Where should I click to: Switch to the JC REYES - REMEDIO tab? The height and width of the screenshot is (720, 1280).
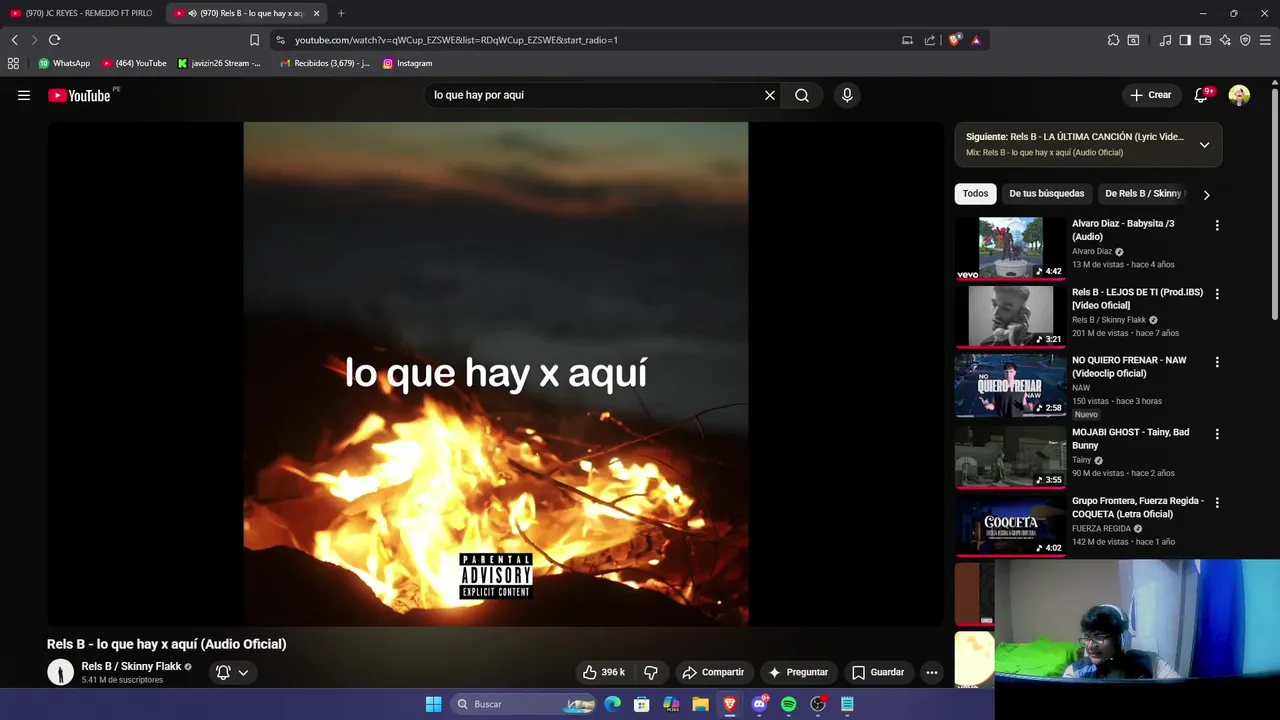click(82, 13)
